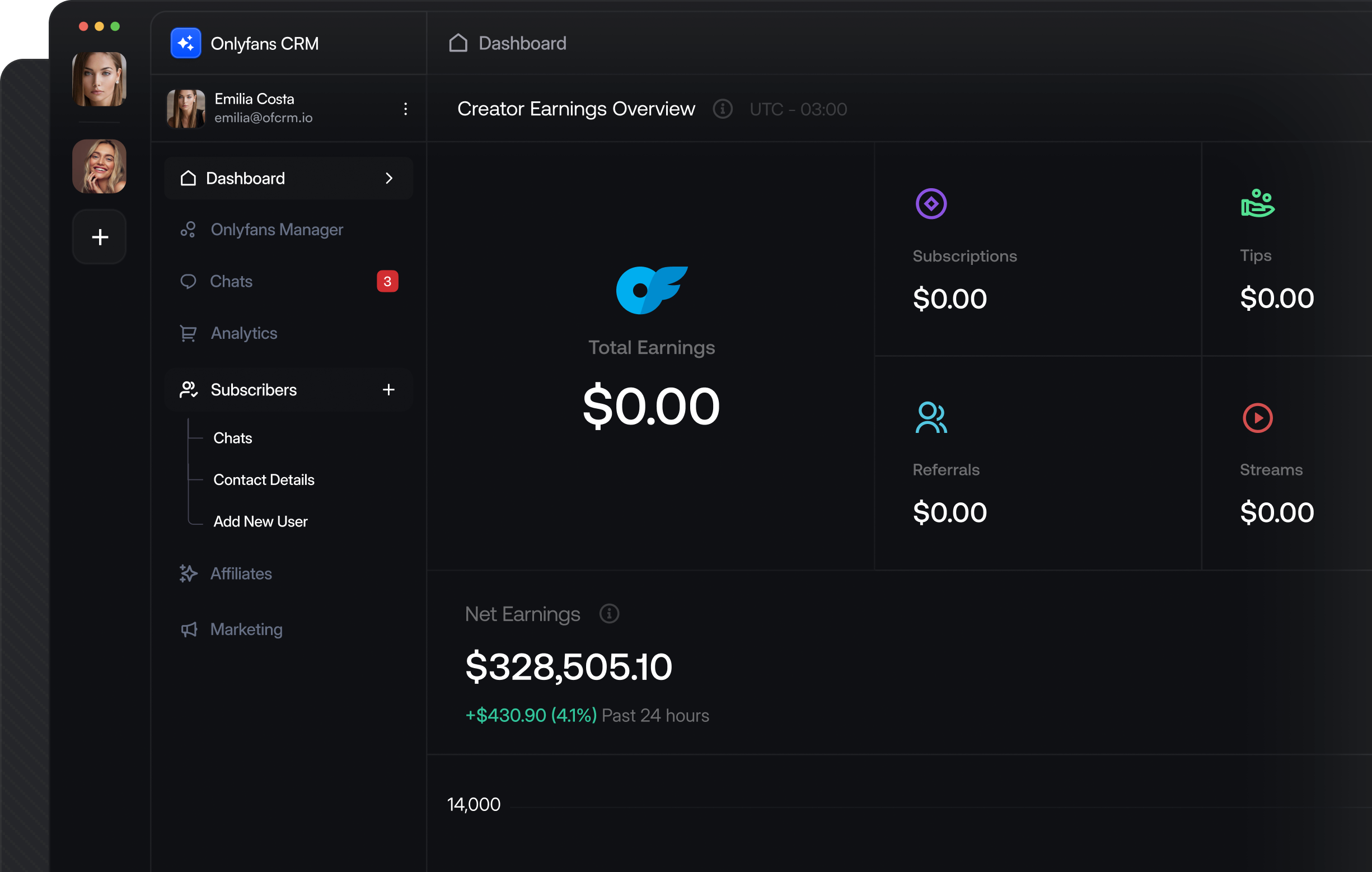Image resolution: width=1372 pixels, height=872 pixels.
Task: Click the home icon in the Dashboard sidebar item
Action: pos(188,179)
